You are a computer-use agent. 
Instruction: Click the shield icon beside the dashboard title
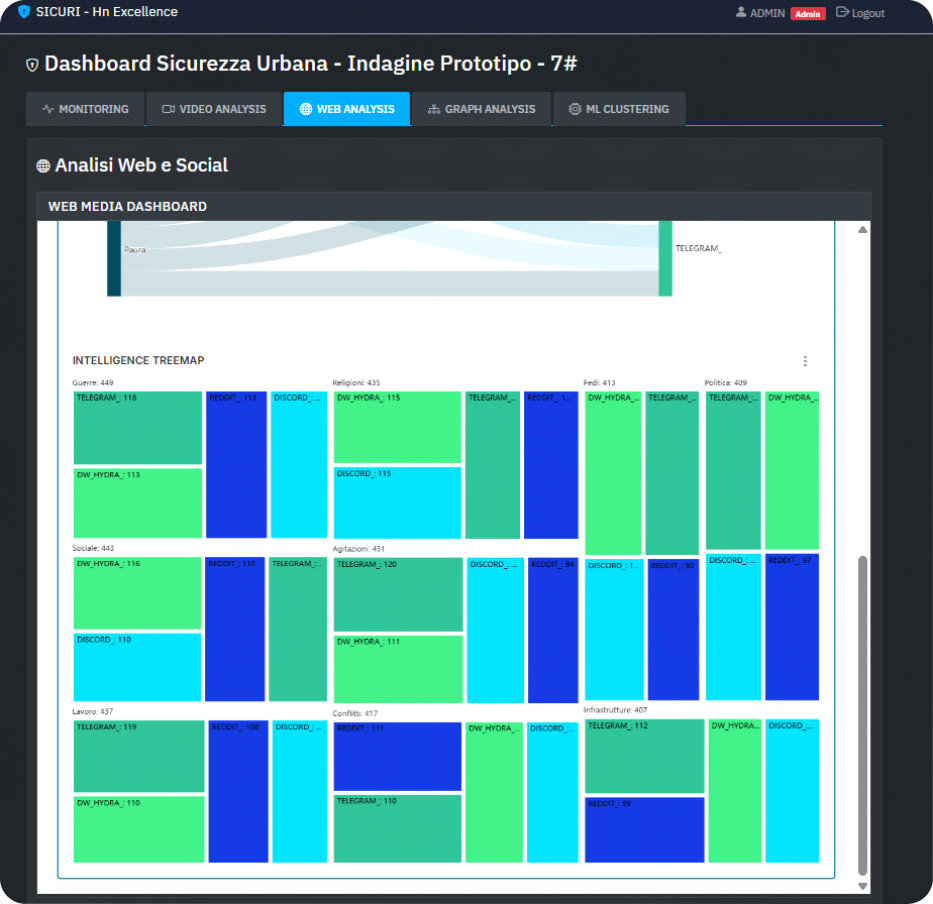coord(33,62)
